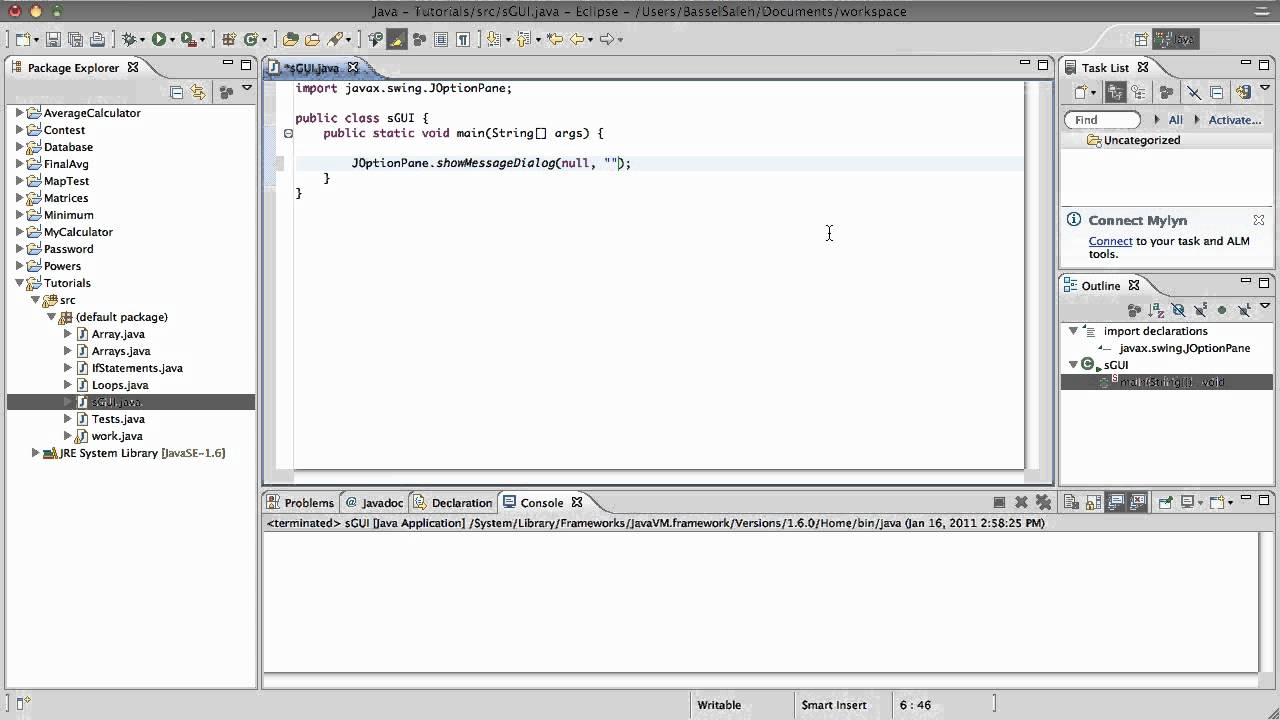Select javax.swing.JOptionPane in Outline
This screenshot has height=720, width=1280.
(x=1184, y=348)
